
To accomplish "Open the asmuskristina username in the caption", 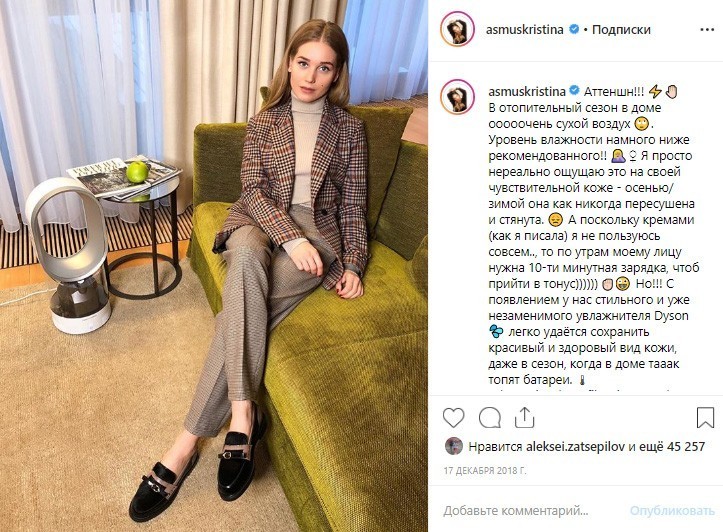I will tap(527, 91).
